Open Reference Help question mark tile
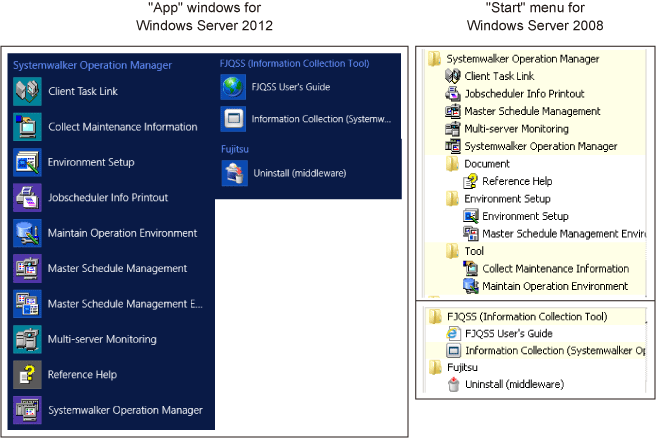Viewport: 656px width, 438px height. point(27,374)
